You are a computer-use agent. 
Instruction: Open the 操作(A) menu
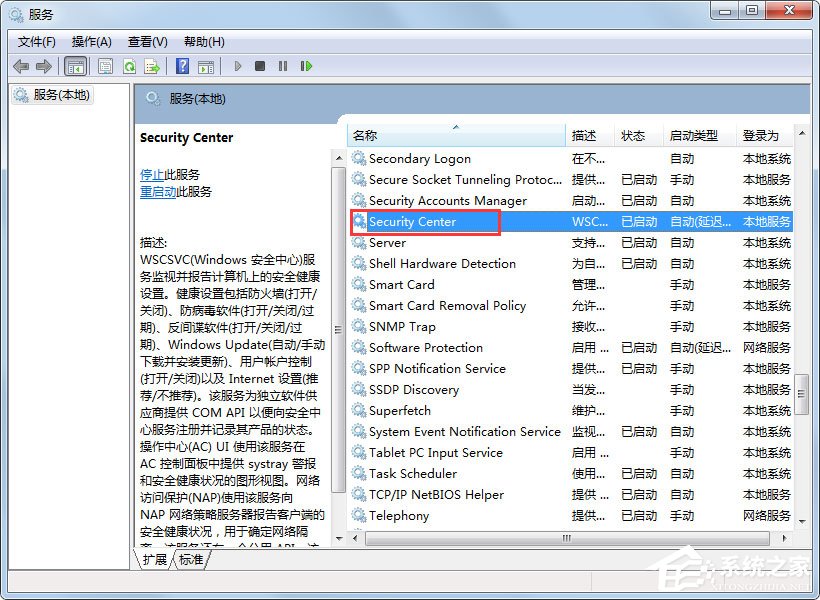coord(92,41)
